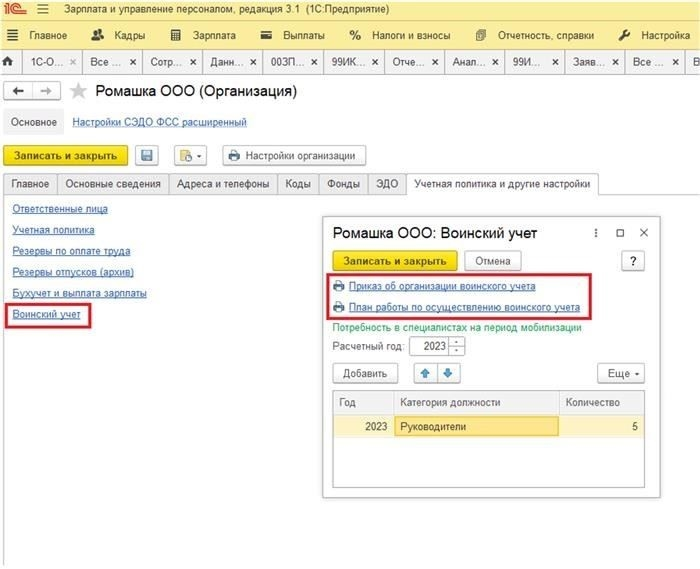The width and height of the screenshot is (700, 569).
Task: Open Настройки СЭДО ФСС расширенный link
Action: pos(159,122)
